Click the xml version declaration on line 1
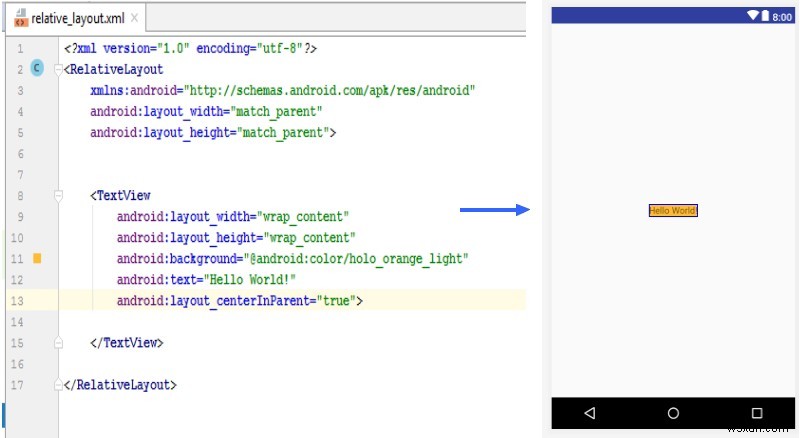This screenshot has height=438, width=800. [190, 48]
